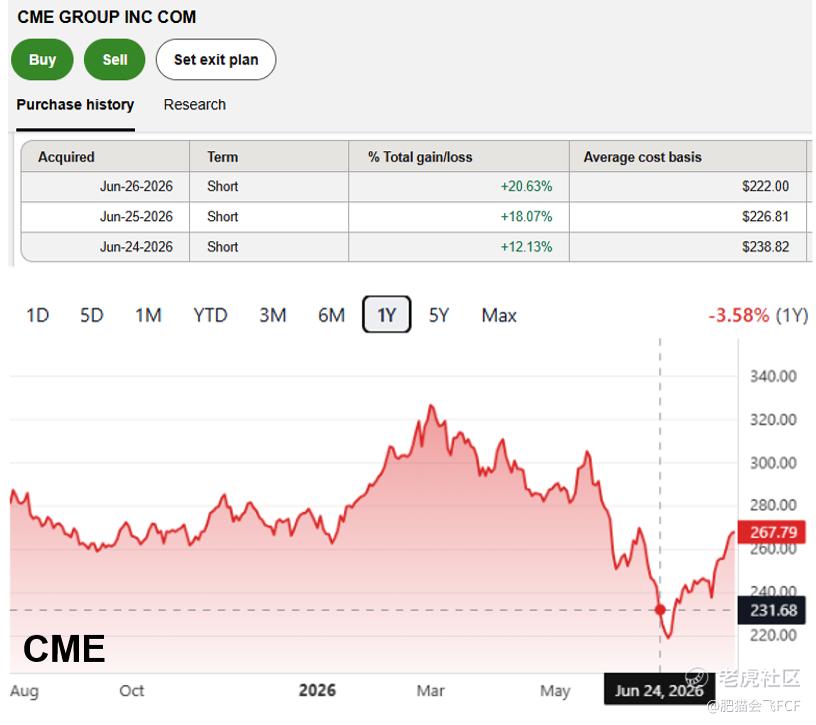Choose the 3M time range
This screenshot has height=725, width=816.
[273, 315]
